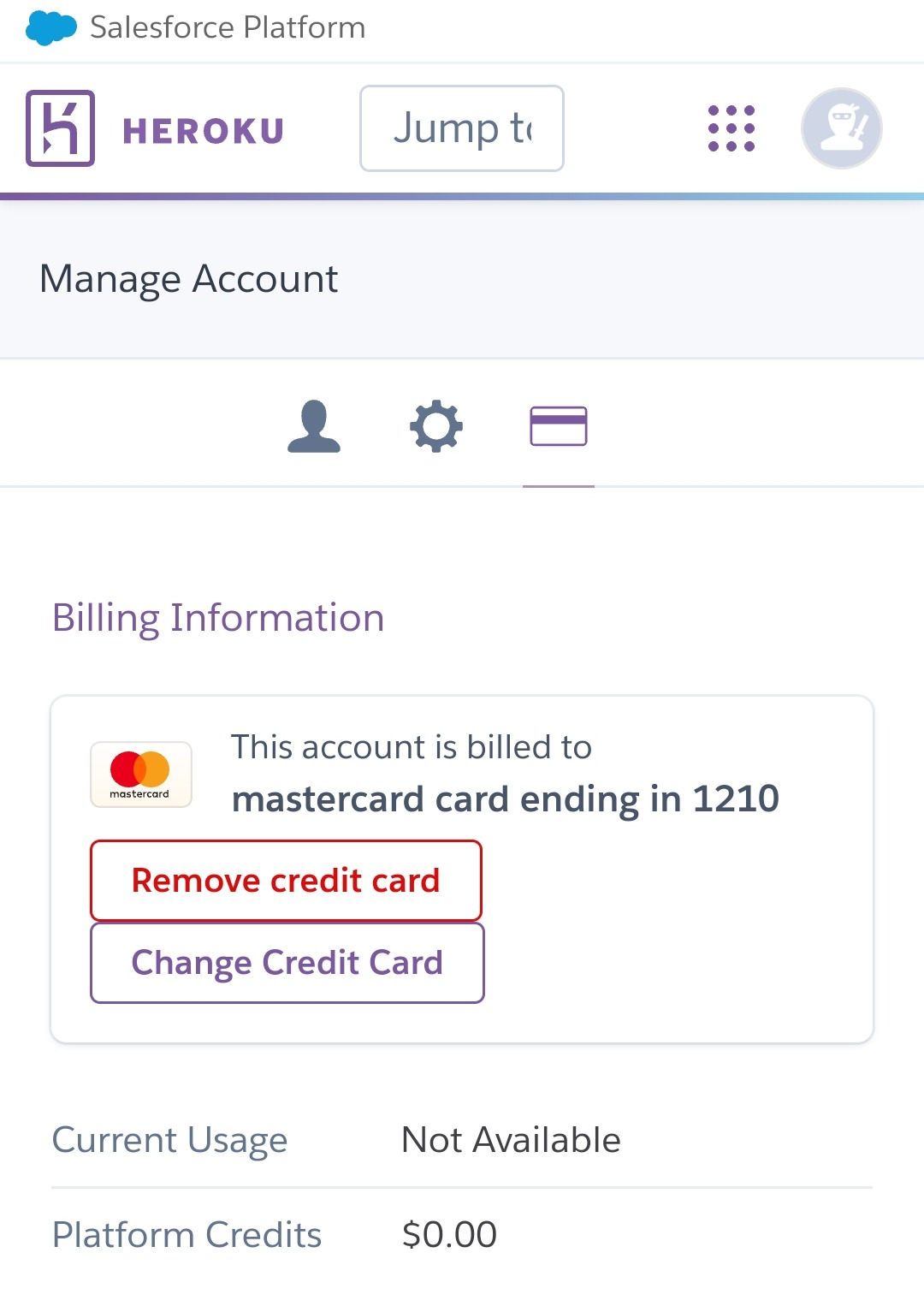This screenshot has height=1312, width=924.
Task: Focus the Jump to search field
Action: tap(462, 128)
